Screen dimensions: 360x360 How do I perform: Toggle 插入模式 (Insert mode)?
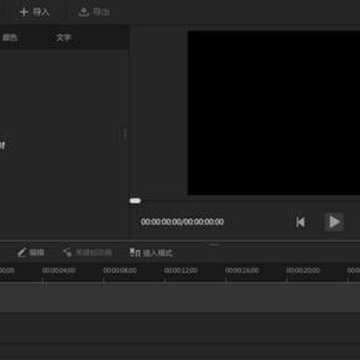(x=151, y=253)
